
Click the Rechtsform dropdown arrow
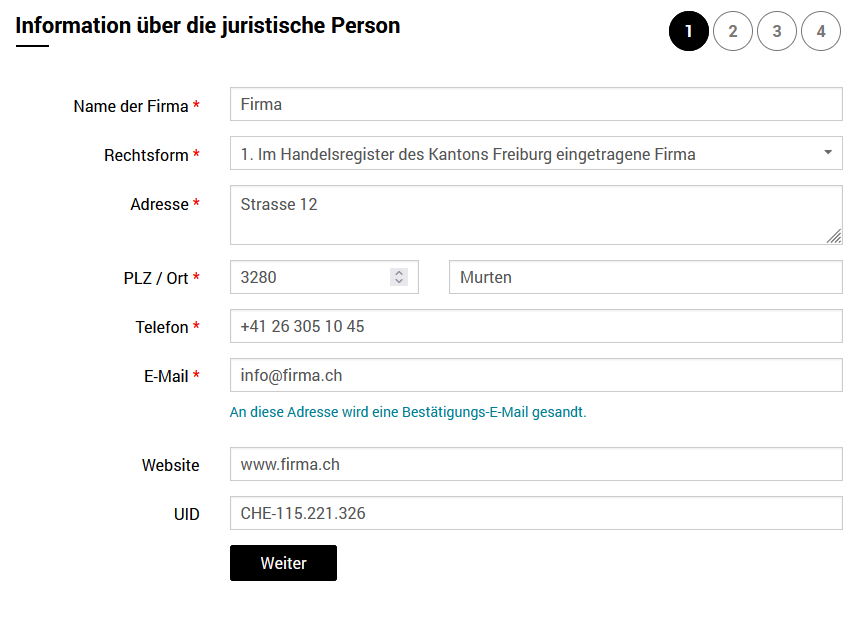(828, 153)
